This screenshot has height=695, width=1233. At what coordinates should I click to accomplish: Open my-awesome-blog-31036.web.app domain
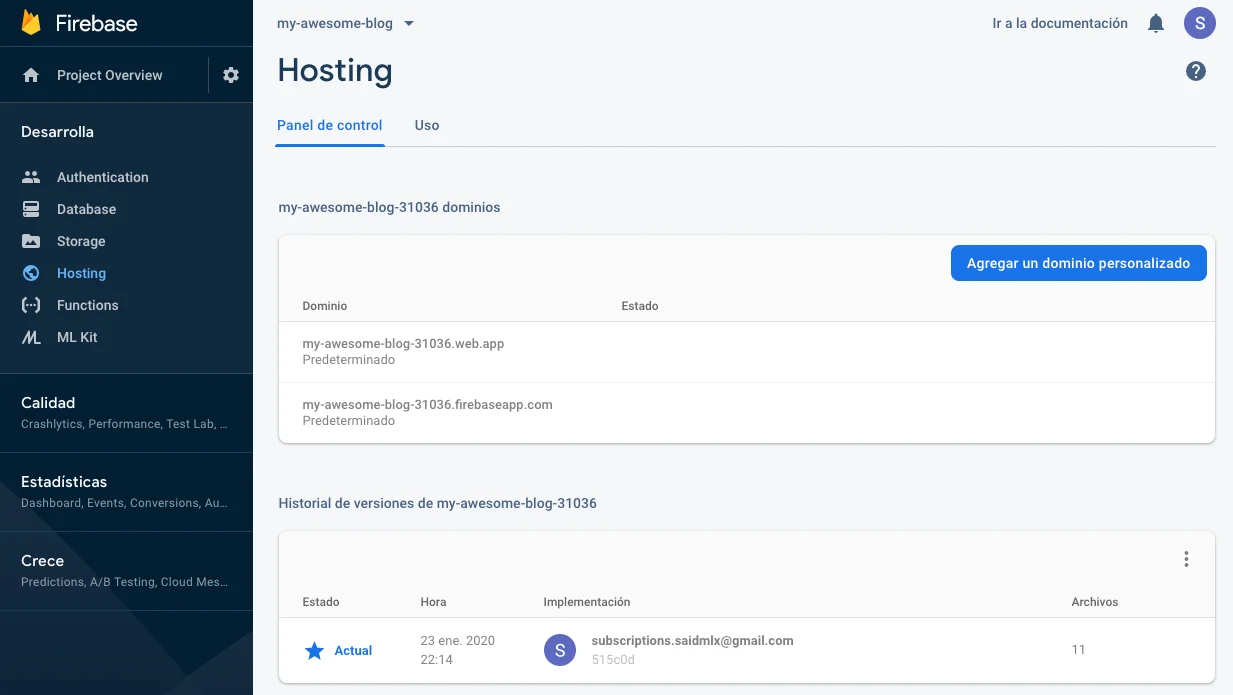403,343
